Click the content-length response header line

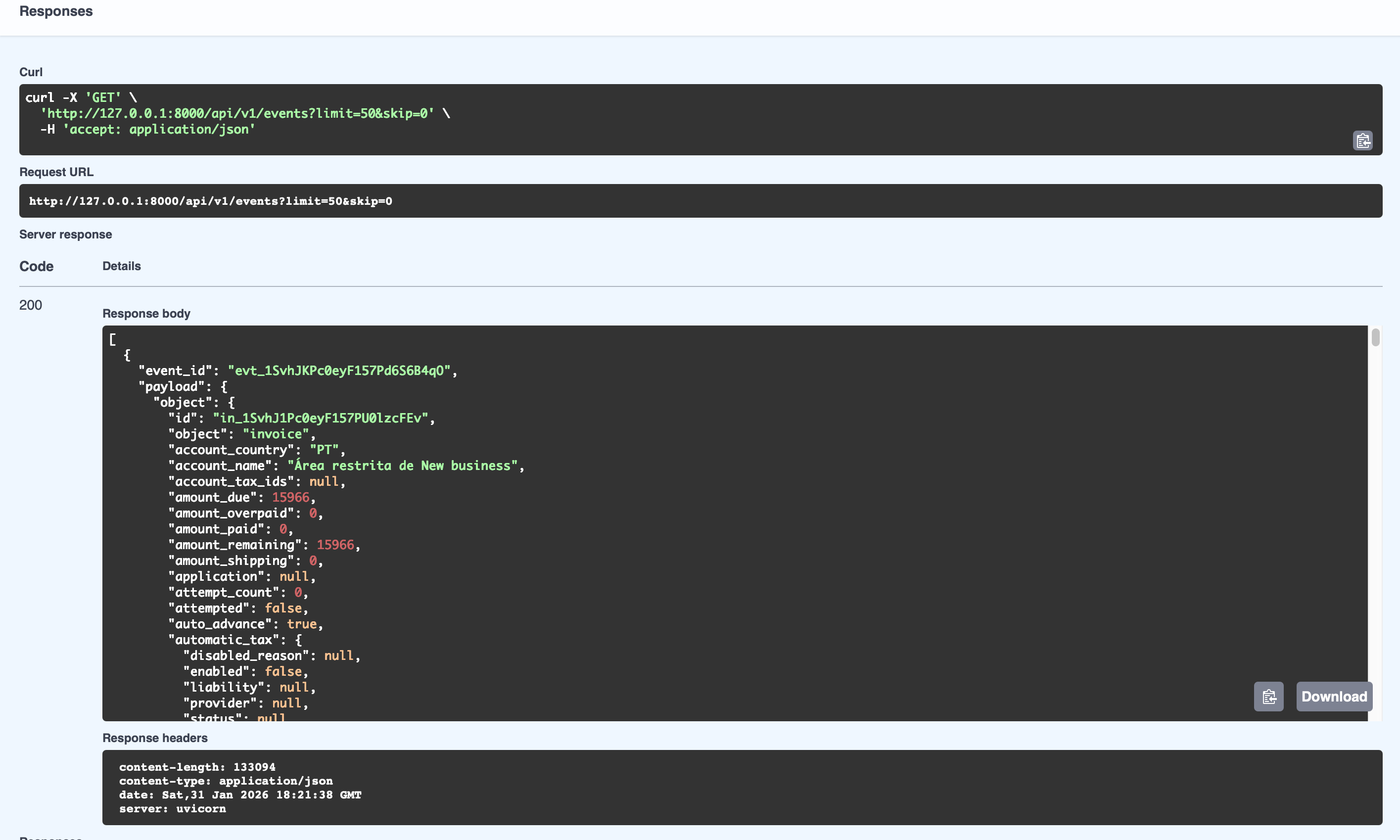point(197,767)
